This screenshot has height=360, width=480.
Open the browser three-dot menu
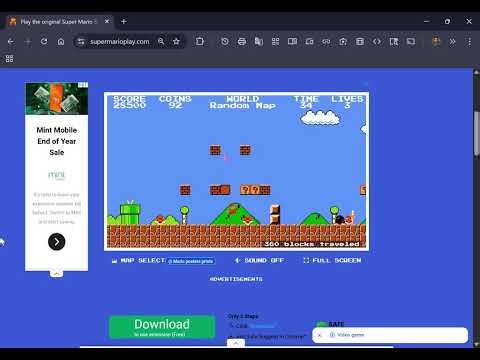click(469, 42)
